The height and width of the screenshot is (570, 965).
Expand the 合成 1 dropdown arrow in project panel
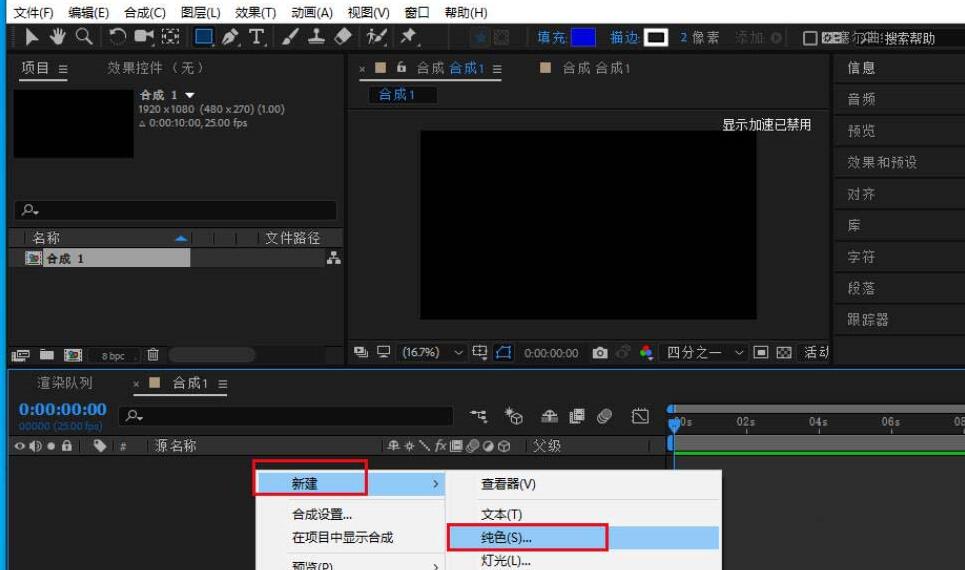coord(190,95)
